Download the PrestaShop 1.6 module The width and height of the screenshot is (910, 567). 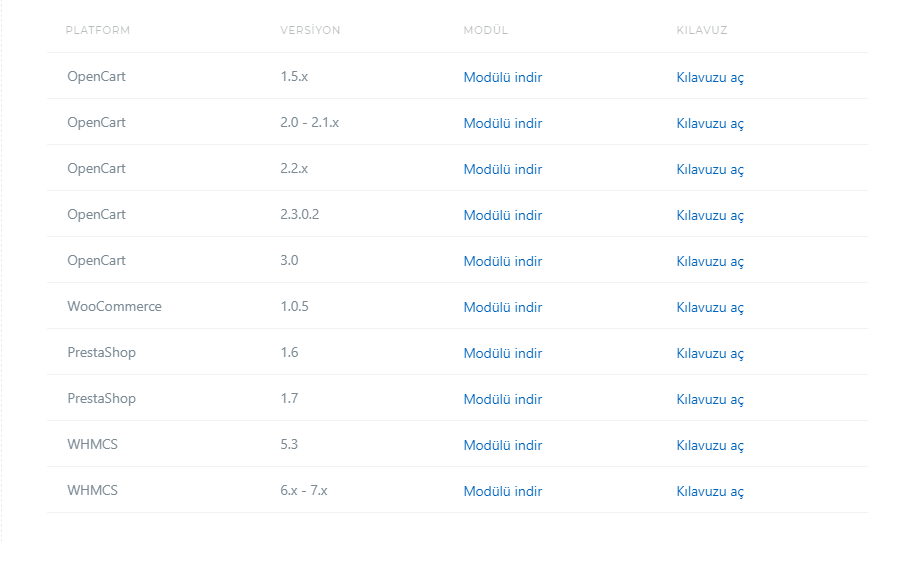pyautogui.click(x=503, y=353)
